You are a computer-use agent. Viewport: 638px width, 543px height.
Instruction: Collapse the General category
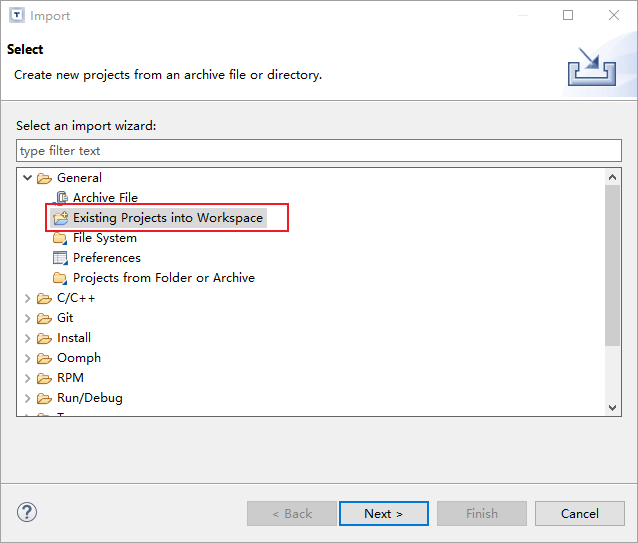(27, 178)
